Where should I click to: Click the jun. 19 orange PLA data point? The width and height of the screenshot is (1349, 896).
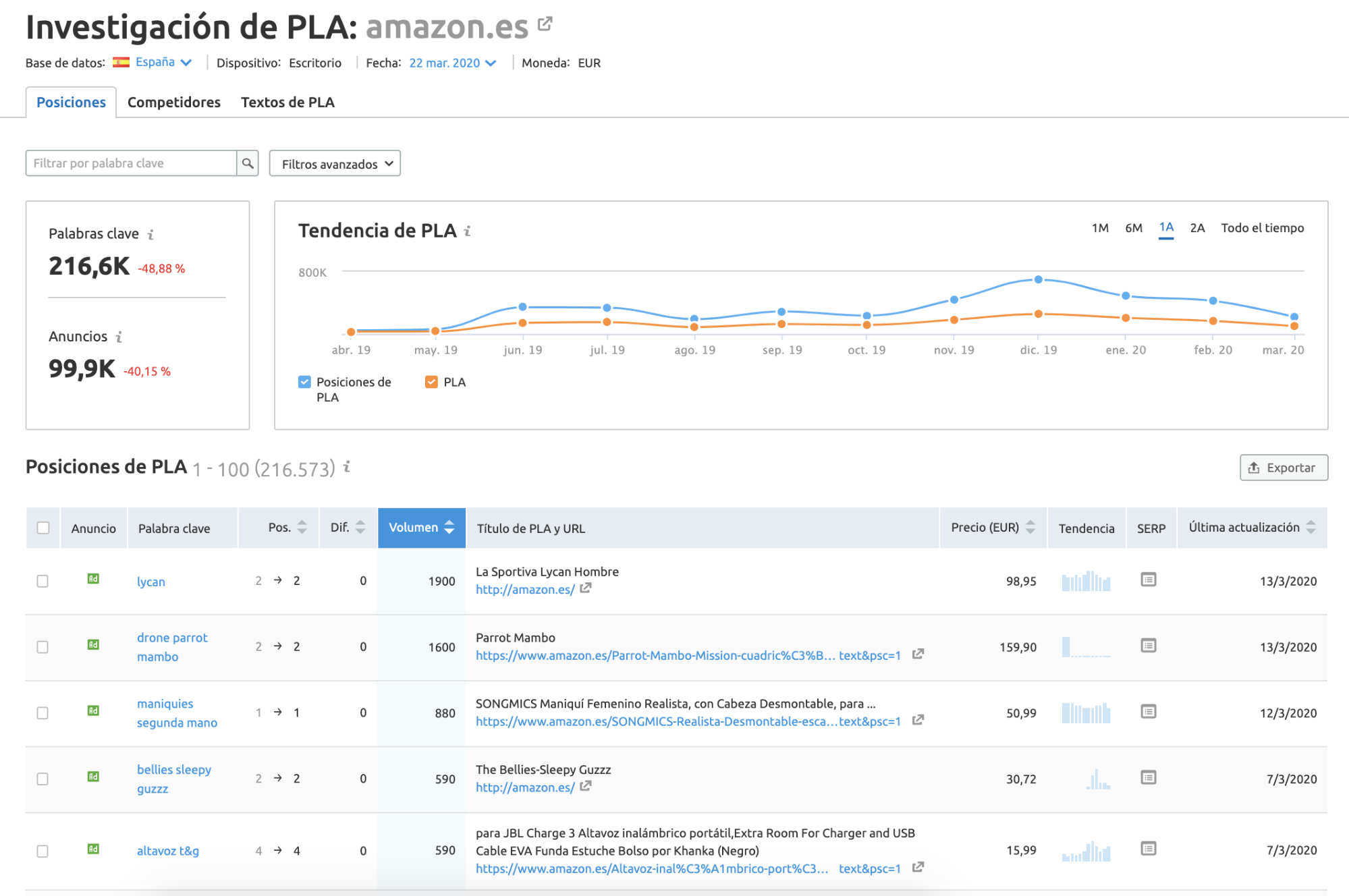click(522, 323)
